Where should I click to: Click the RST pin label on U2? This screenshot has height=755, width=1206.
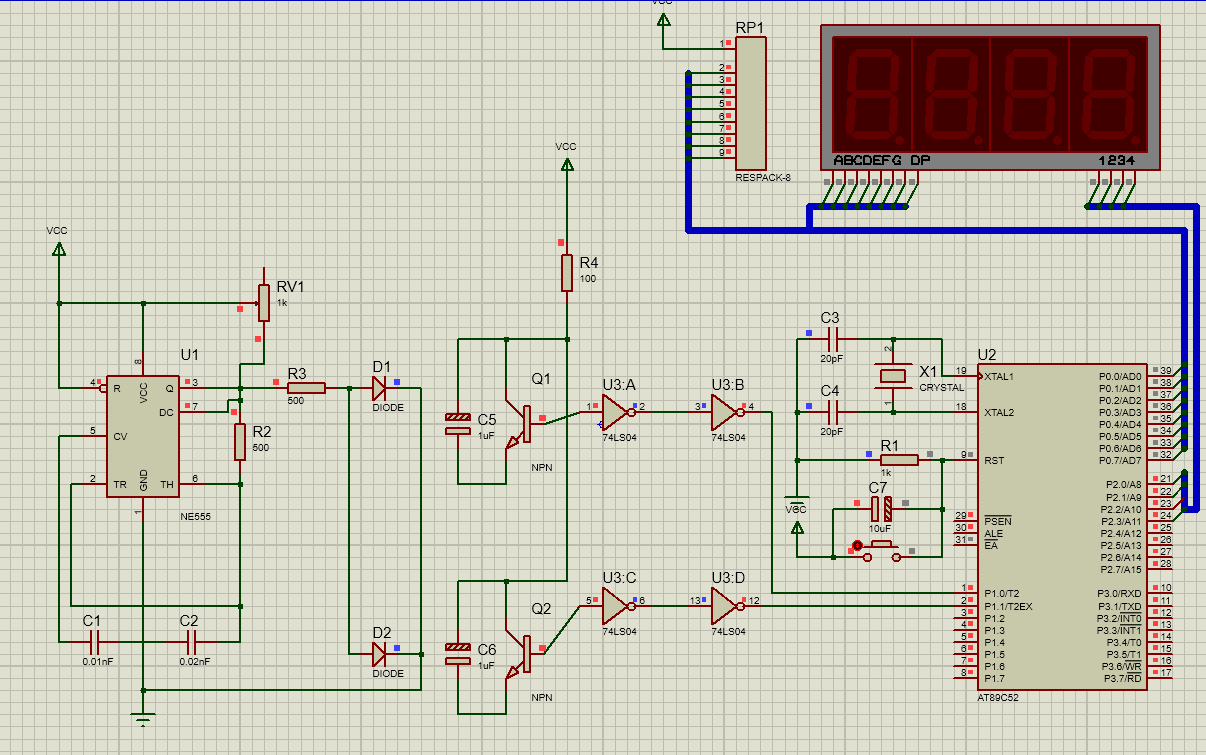[x=992, y=461]
